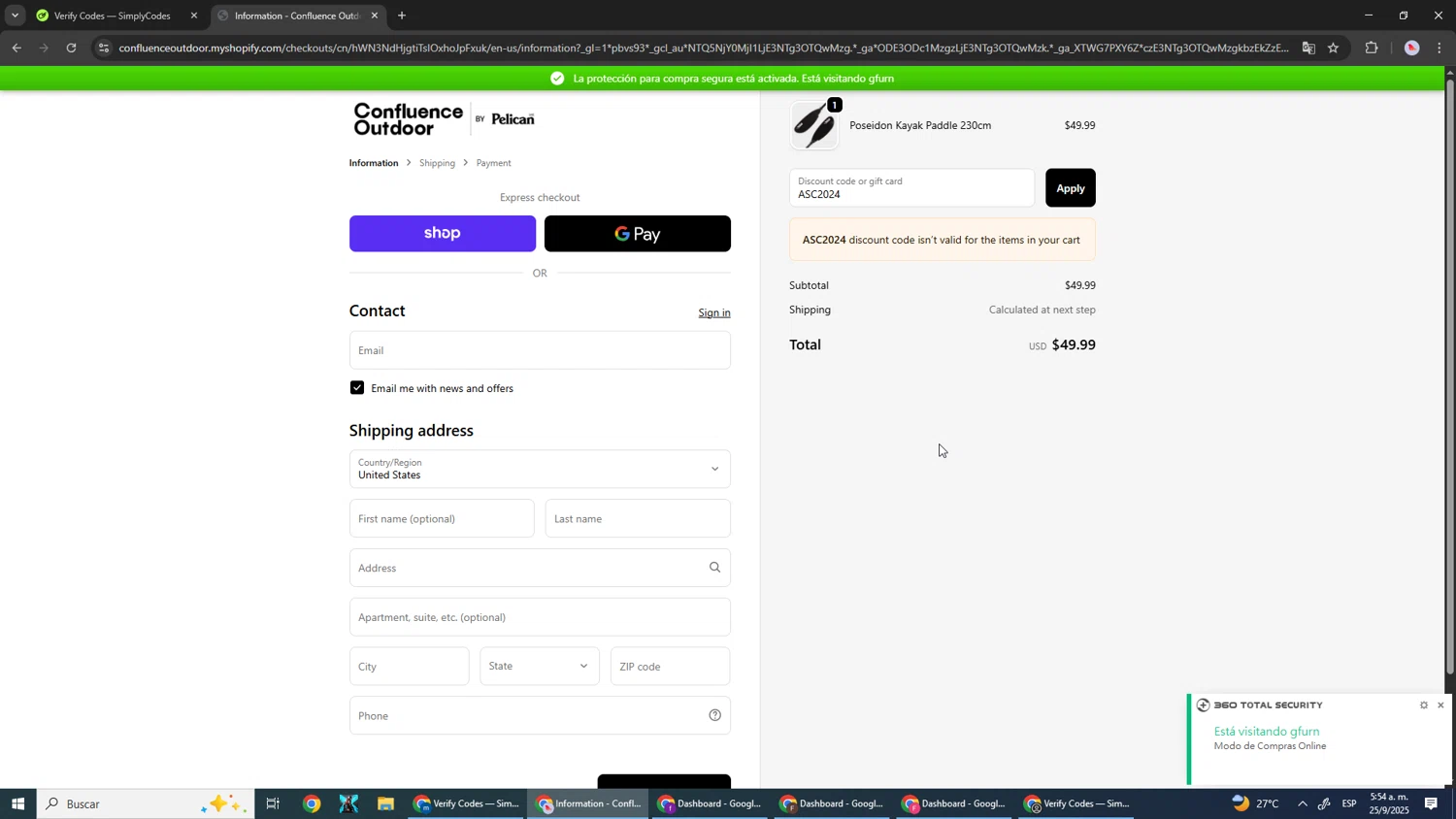Close the 360 Total Security popup
The width and height of the screenshot is (1456, 819).
(1440, 705)
